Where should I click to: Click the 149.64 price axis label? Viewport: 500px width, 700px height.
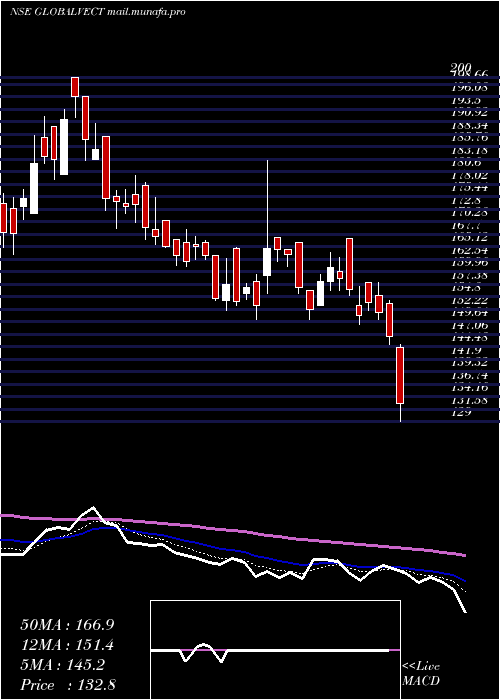pos(469,314)
